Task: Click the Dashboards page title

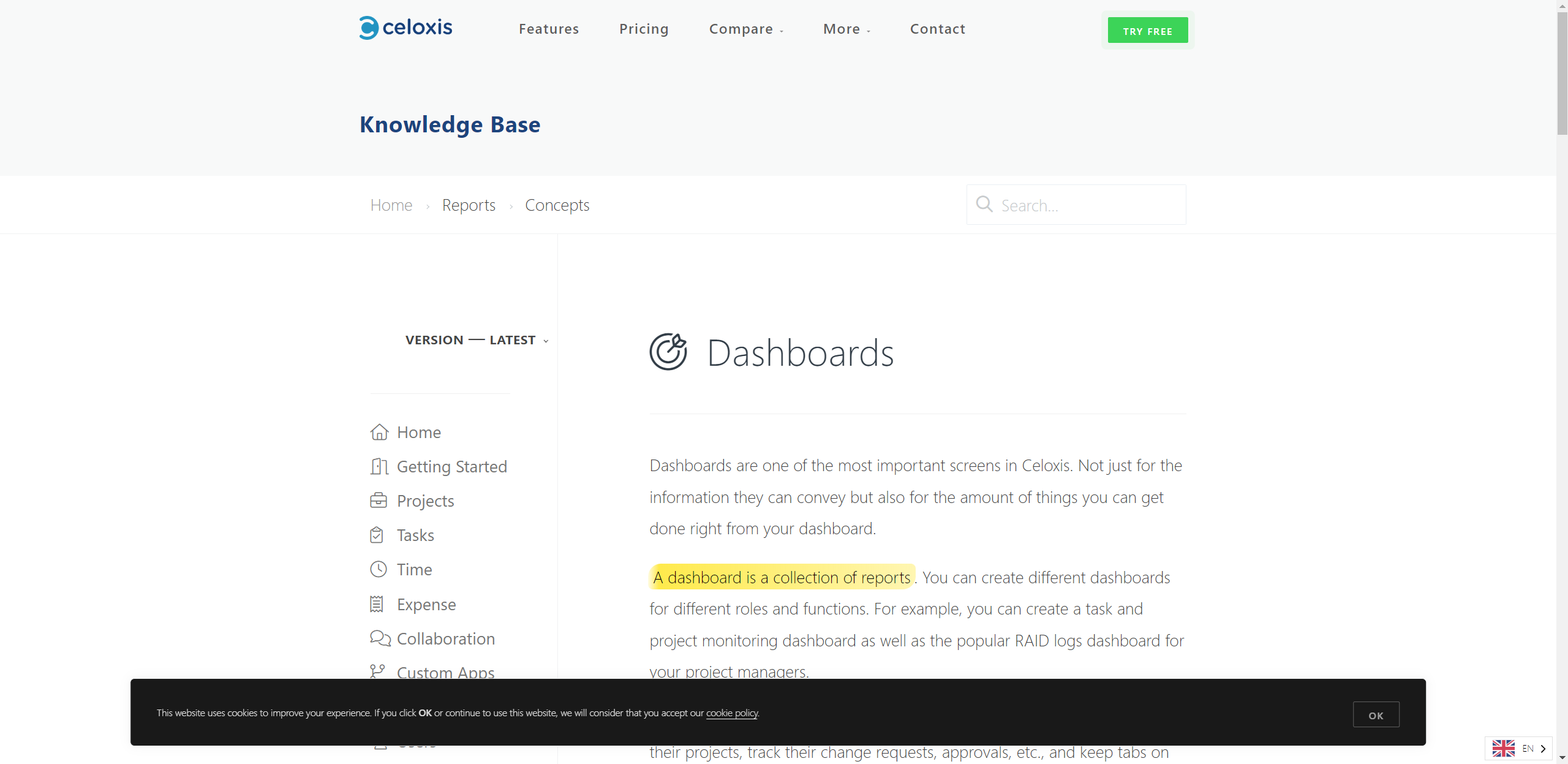Action: click(801, 353)
